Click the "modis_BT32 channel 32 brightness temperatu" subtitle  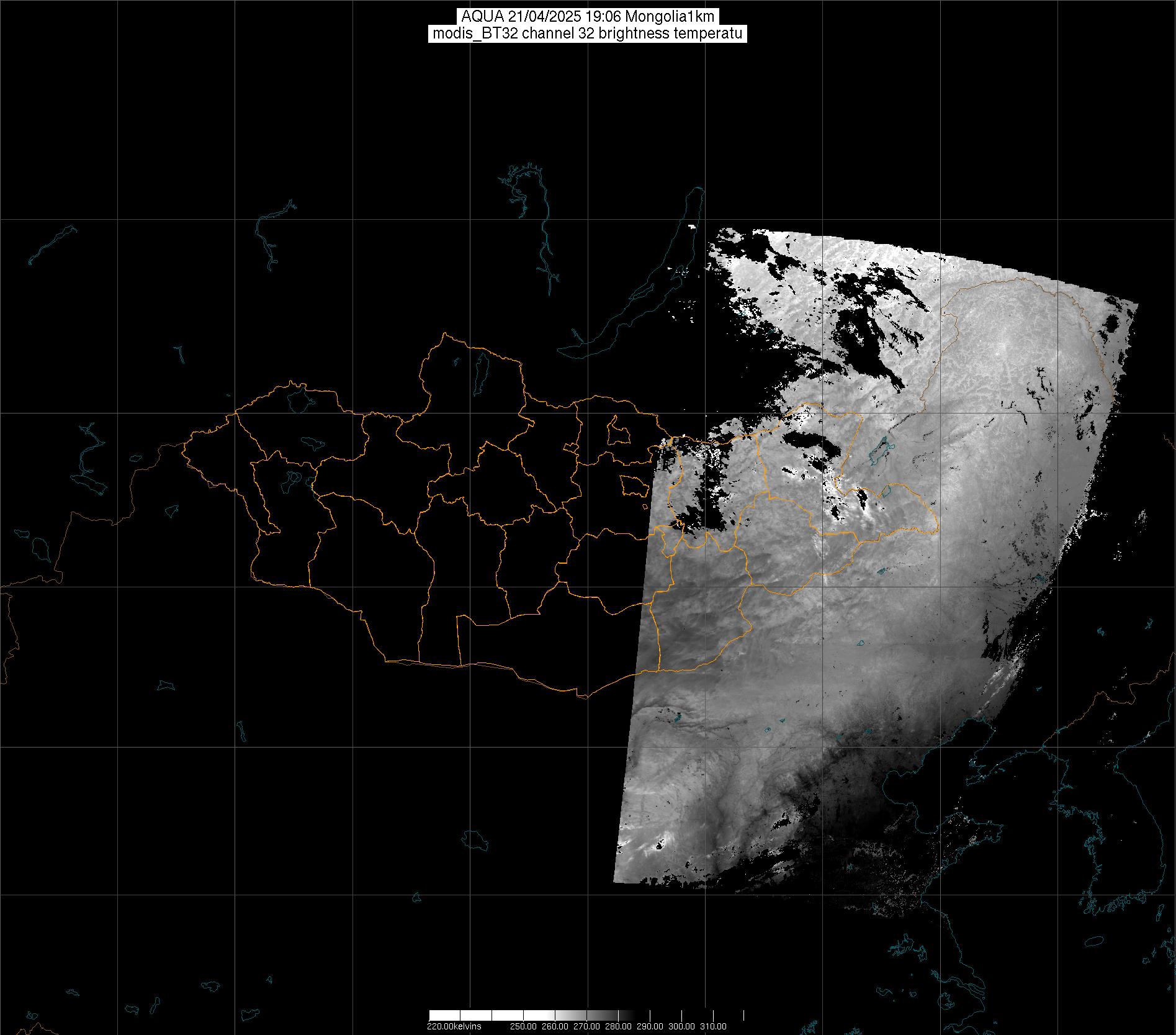[587, 34]
